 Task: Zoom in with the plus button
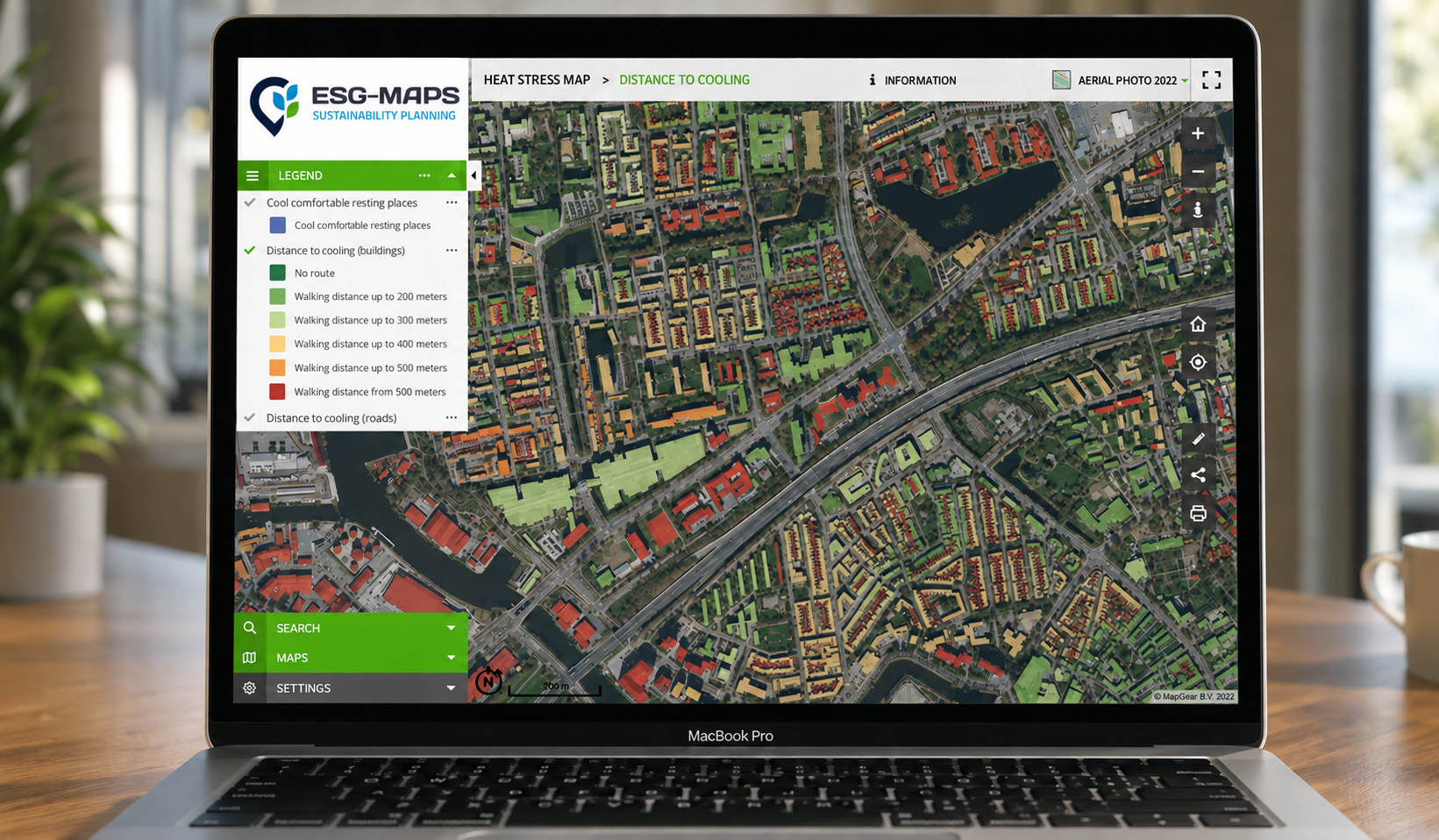[x=1198, y=133]
